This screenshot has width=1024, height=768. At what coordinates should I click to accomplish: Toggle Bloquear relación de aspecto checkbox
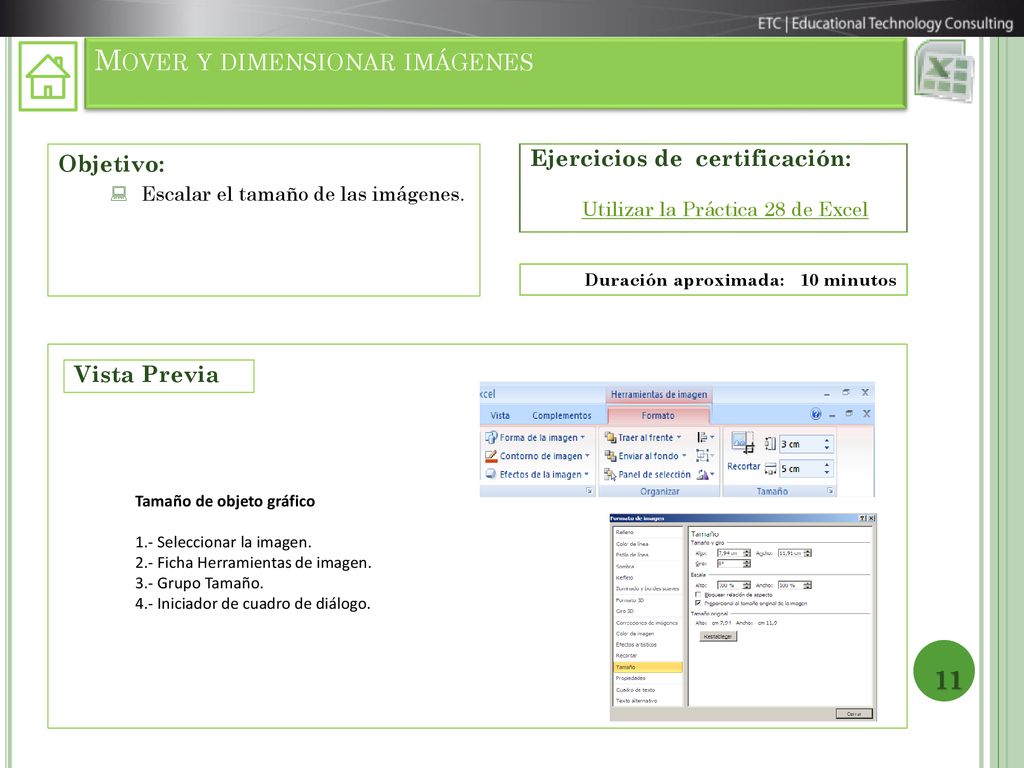click(x=698, y=595)
